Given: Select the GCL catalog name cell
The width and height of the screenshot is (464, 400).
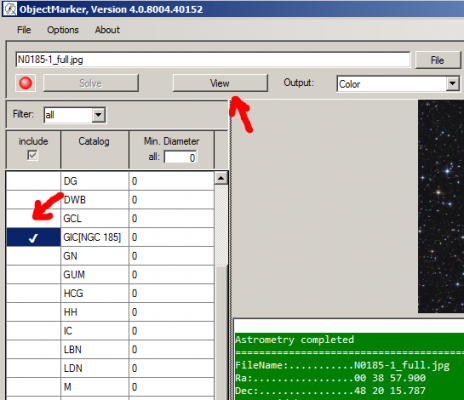Looking at the screenshot, I should point(95,218).
